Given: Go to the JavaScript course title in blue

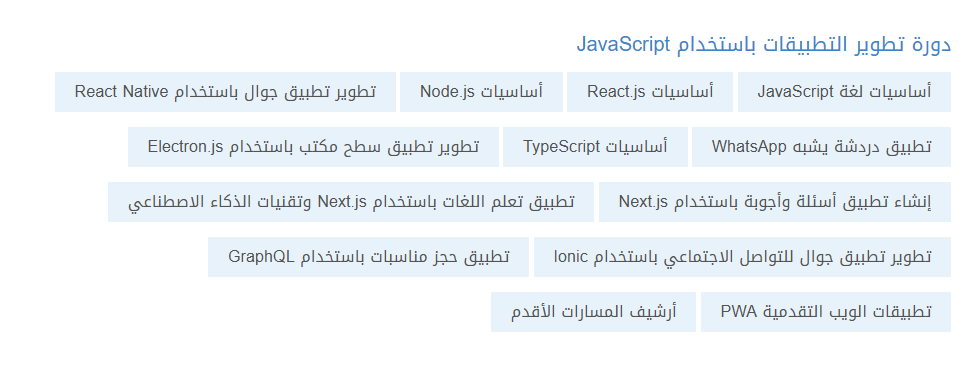Looking at the screenshot, I should coord(764,45).
